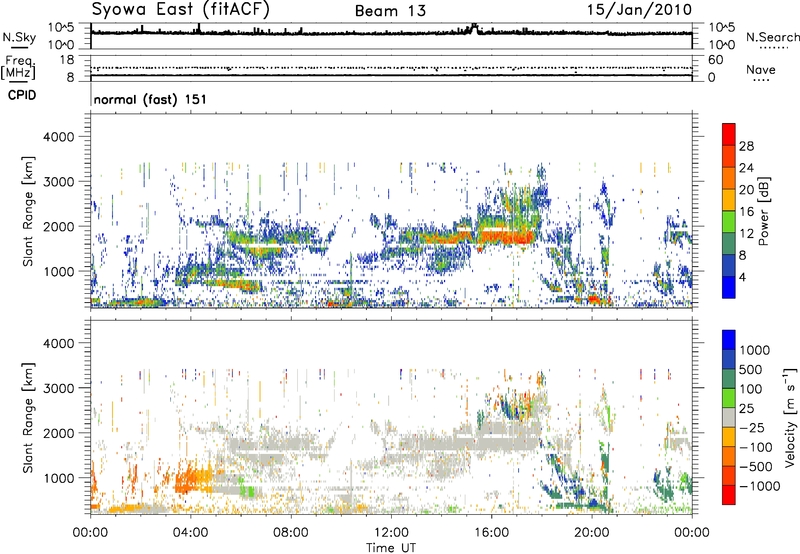800x554 pixels.
Task: Select the 'Beam 13' header label
Action: coord(390,11)
